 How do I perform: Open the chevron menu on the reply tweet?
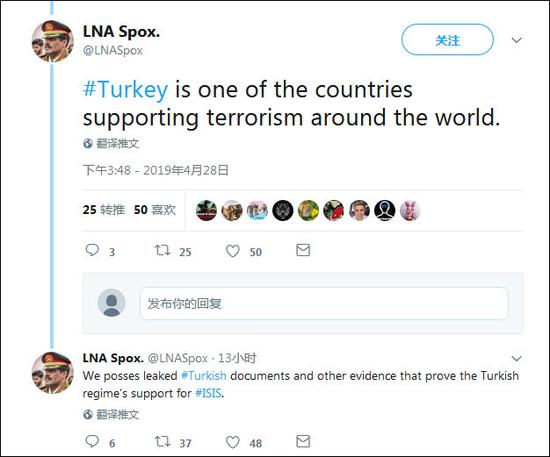pyautogui.click(x=516, y=358)
